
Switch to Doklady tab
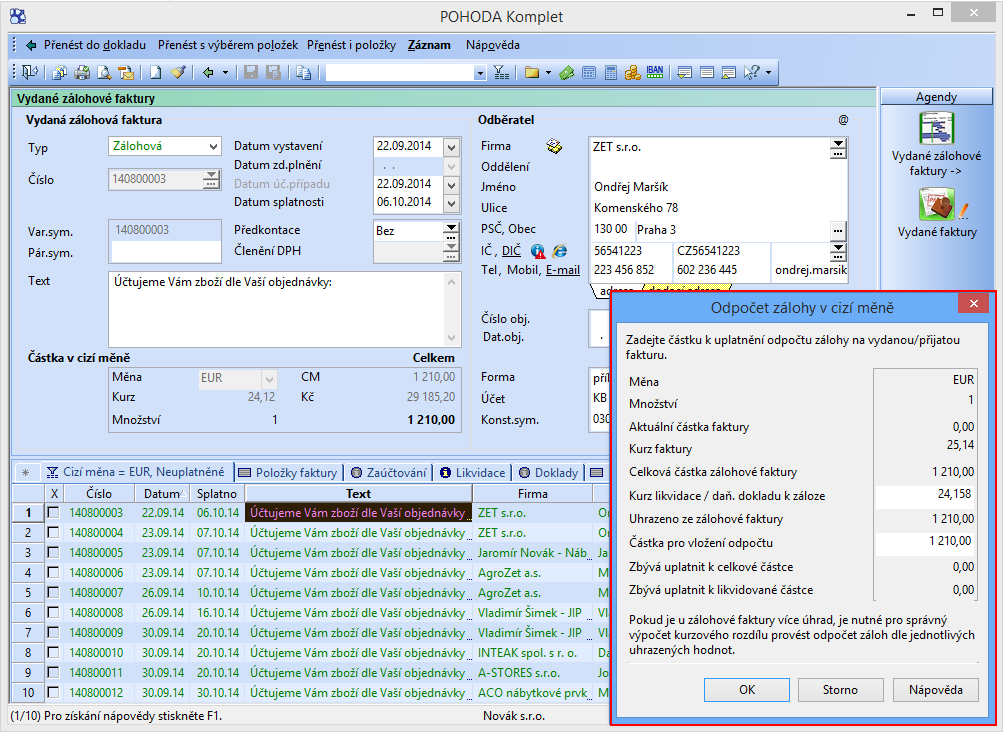point(549,473)
